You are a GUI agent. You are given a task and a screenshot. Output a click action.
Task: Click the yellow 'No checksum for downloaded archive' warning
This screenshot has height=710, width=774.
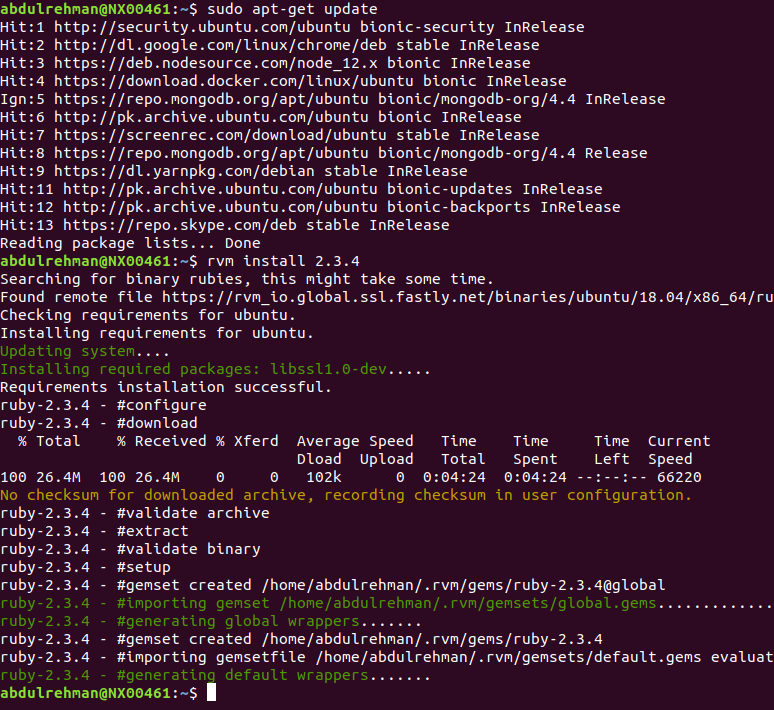click(x=346, y=495)
